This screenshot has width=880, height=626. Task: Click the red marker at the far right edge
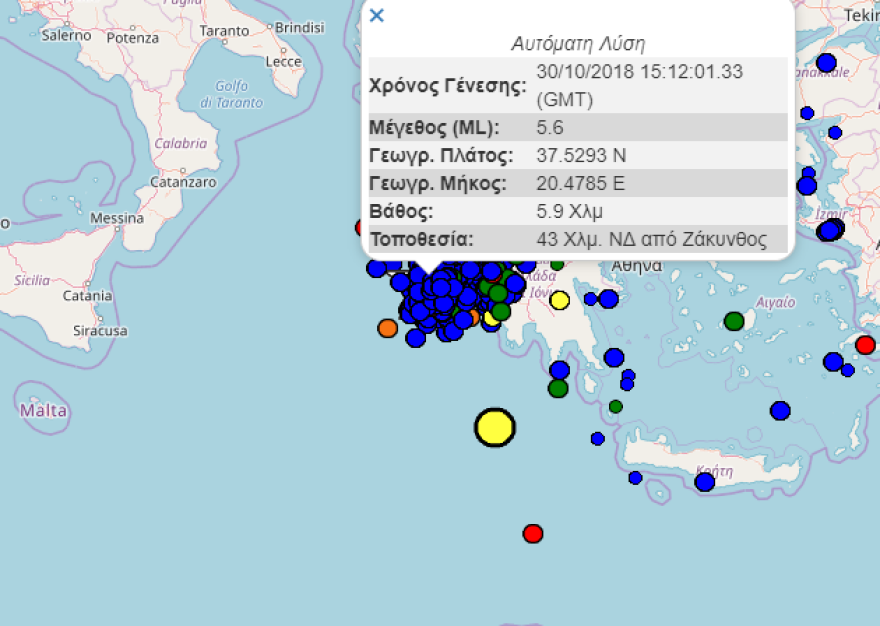865,345
